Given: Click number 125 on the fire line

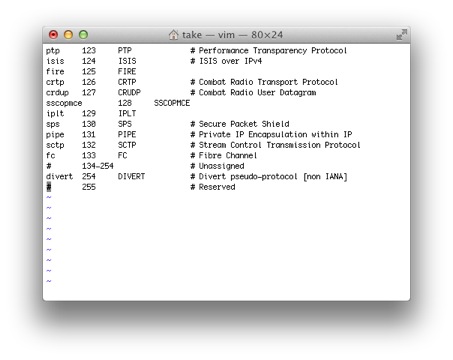Looking at the screenshot, I should [89, 71].
